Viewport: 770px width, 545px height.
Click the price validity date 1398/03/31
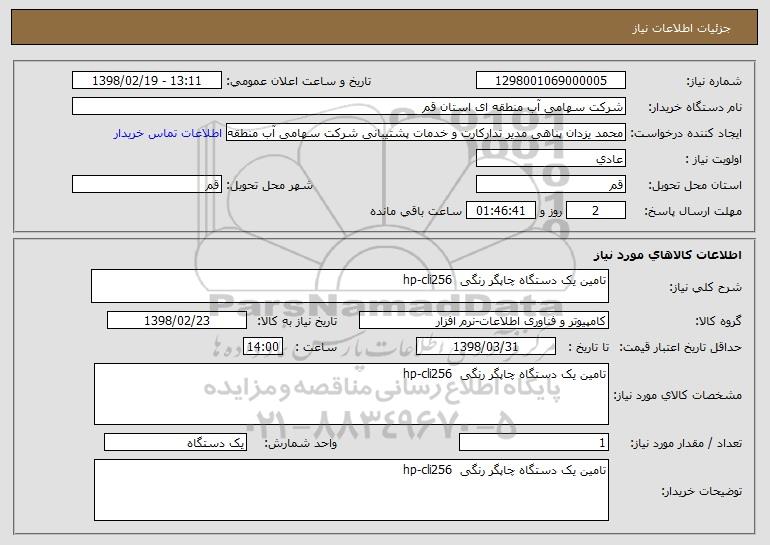(486, 346)
